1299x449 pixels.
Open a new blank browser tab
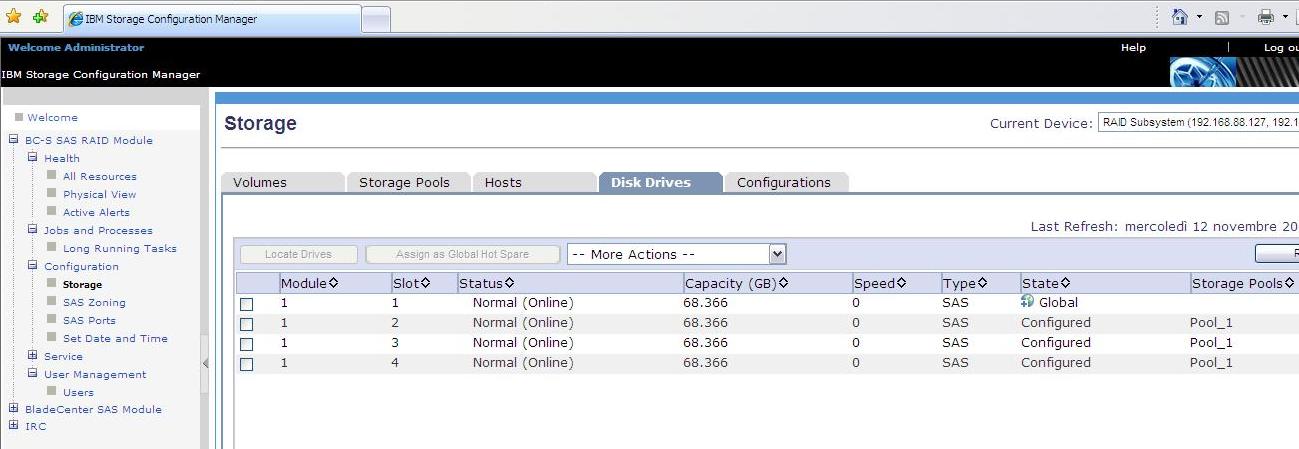point(375,19)
